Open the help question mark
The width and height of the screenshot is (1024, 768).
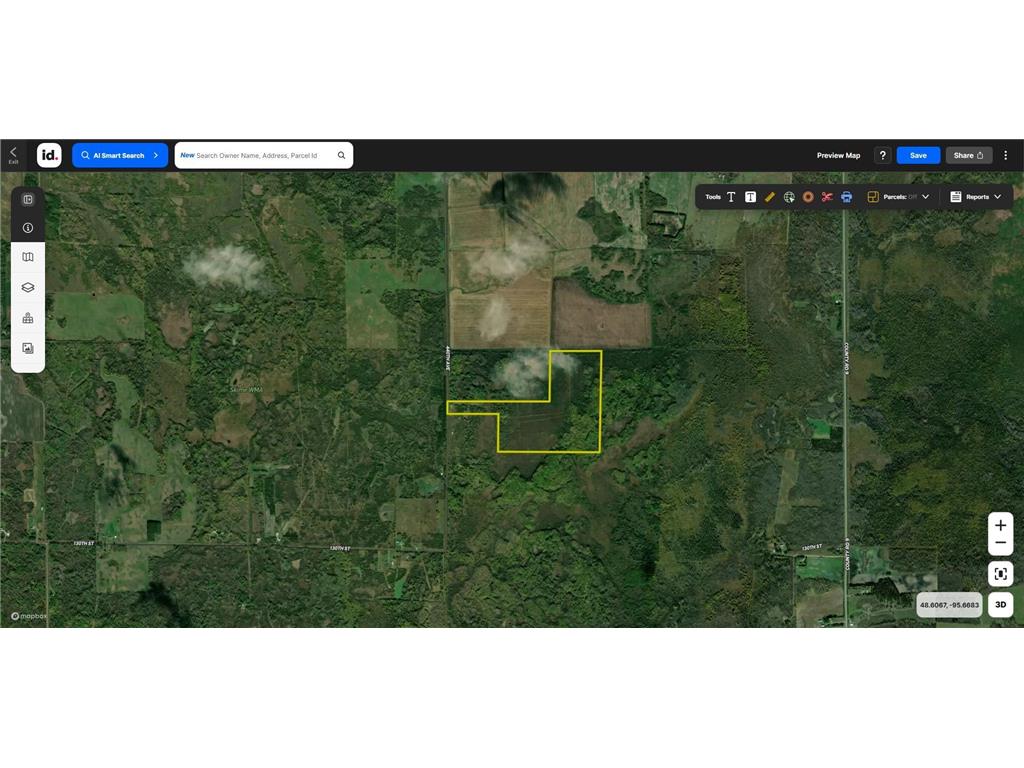pos(882,155)
